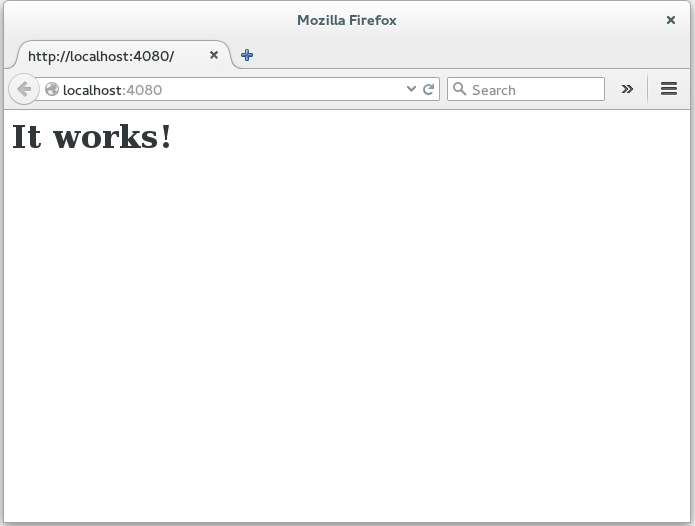Reload the current page
The image size is (695, 526).
429,89
